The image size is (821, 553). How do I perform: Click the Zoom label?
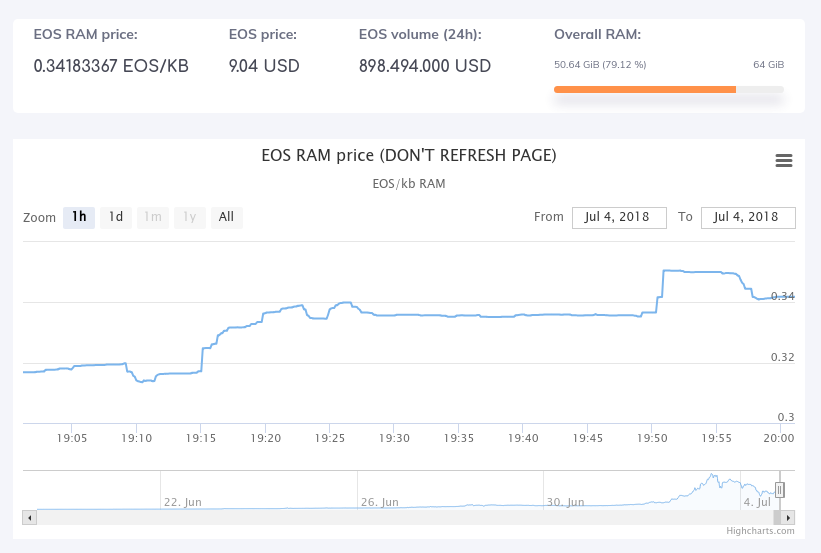point(39,218)
